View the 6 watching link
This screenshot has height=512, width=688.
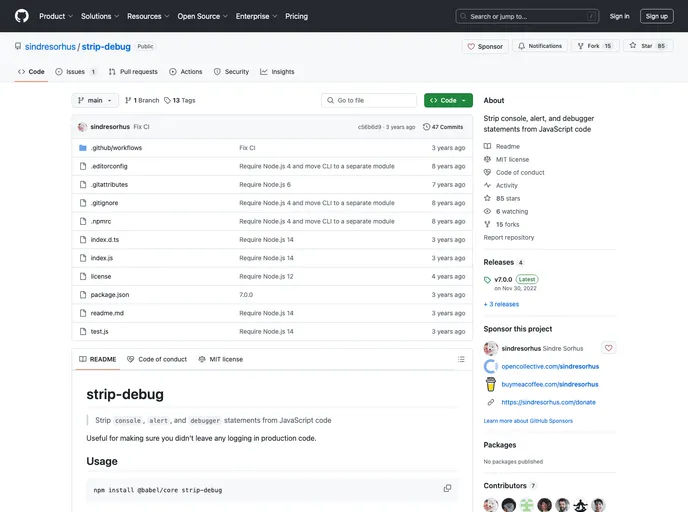point(506,211)
